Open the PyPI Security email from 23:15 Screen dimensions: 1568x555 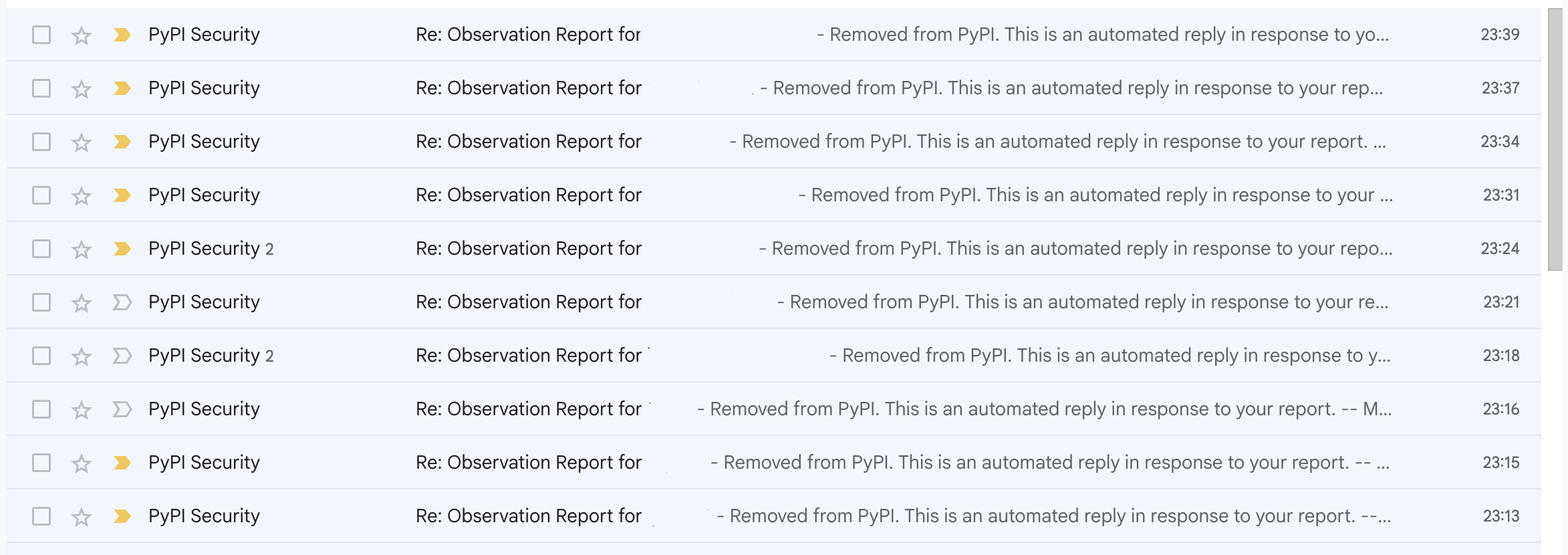coord(774,463)
